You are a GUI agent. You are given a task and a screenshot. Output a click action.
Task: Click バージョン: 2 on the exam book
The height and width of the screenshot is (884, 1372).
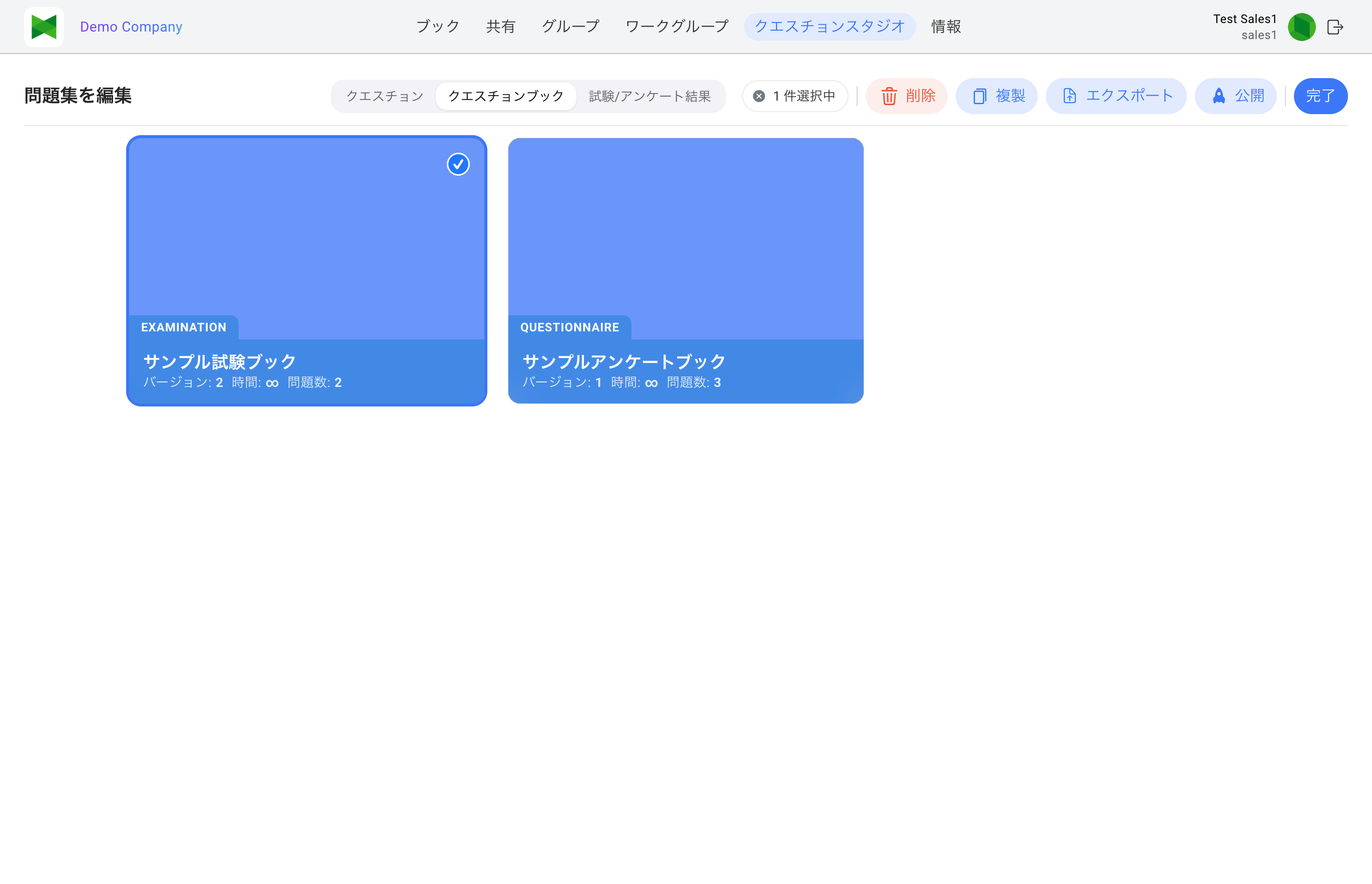click(183, 382)
